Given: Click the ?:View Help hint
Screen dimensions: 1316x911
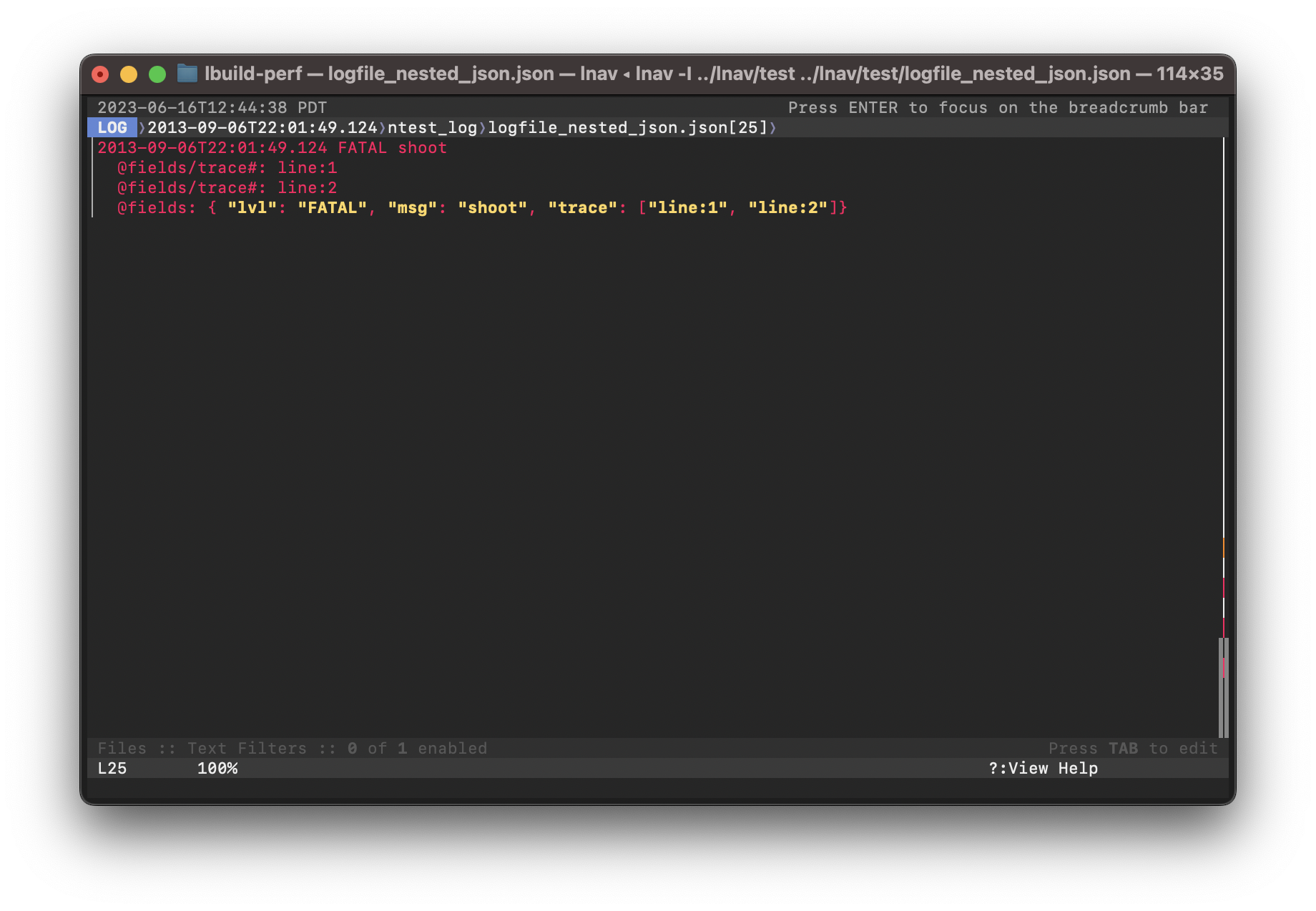Looking at the screenshot, I should [x=1044, y=769].
